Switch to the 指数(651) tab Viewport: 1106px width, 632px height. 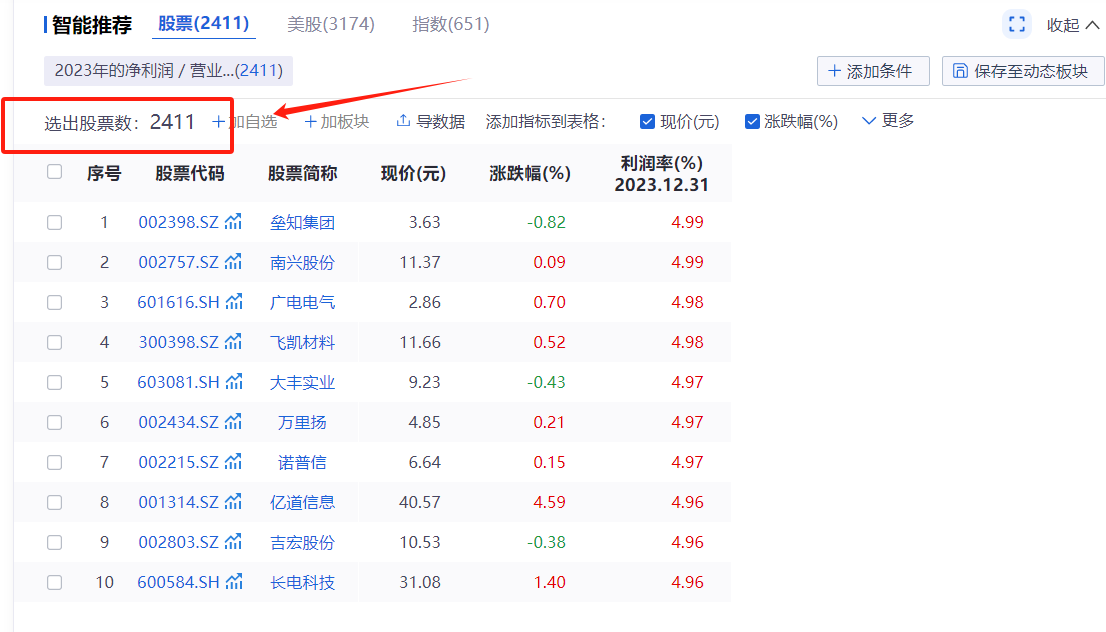pos(451,24)
